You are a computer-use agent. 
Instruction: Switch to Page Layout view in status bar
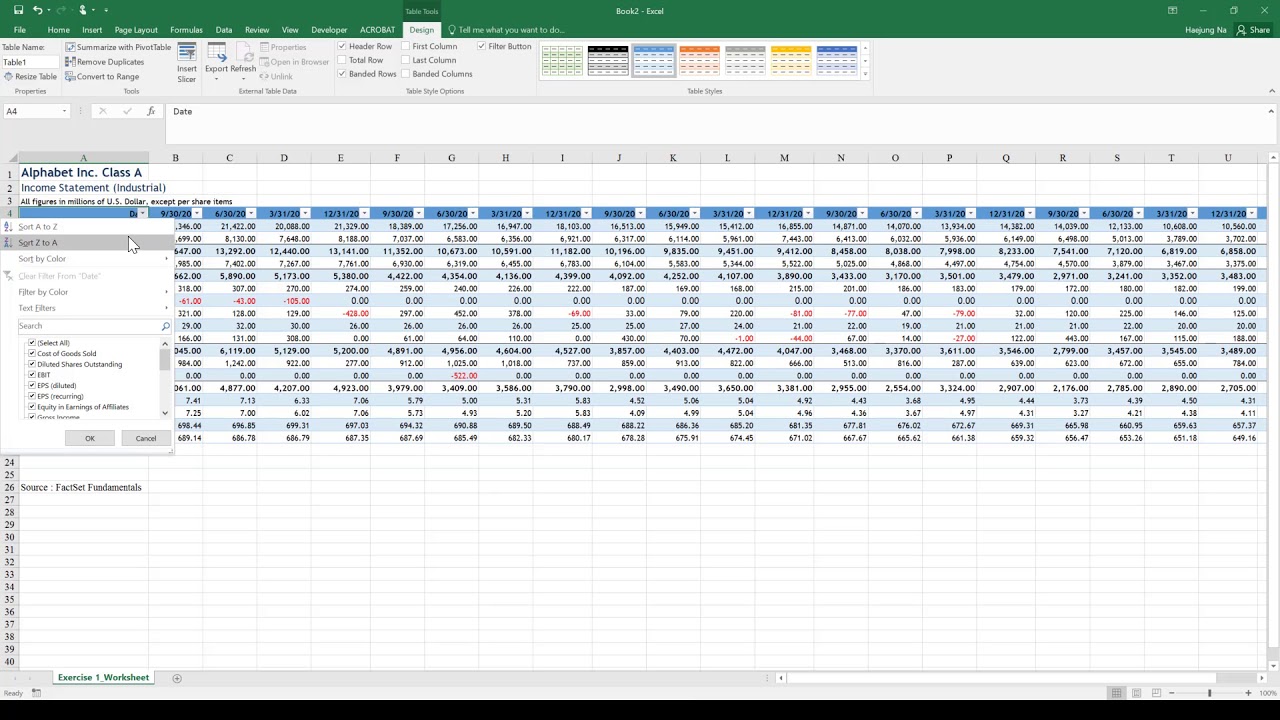[x=1136, y=693]
